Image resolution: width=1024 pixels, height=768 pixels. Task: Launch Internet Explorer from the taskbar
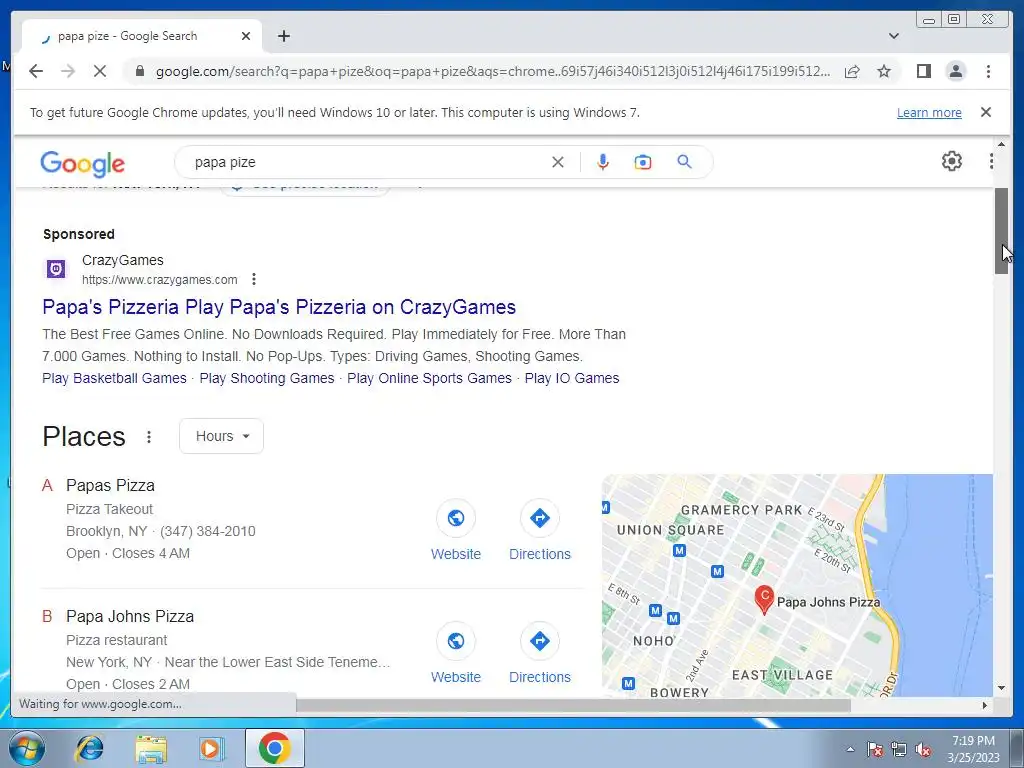pyautogui.click(x=89, y=748)
